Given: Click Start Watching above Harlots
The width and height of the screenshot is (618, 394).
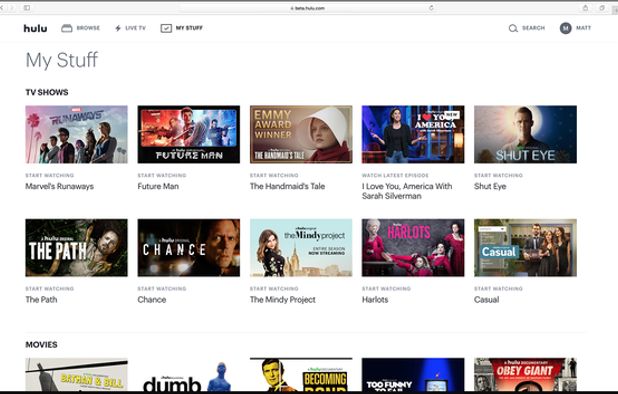Looking at the screenshot, I should [386, 289].
